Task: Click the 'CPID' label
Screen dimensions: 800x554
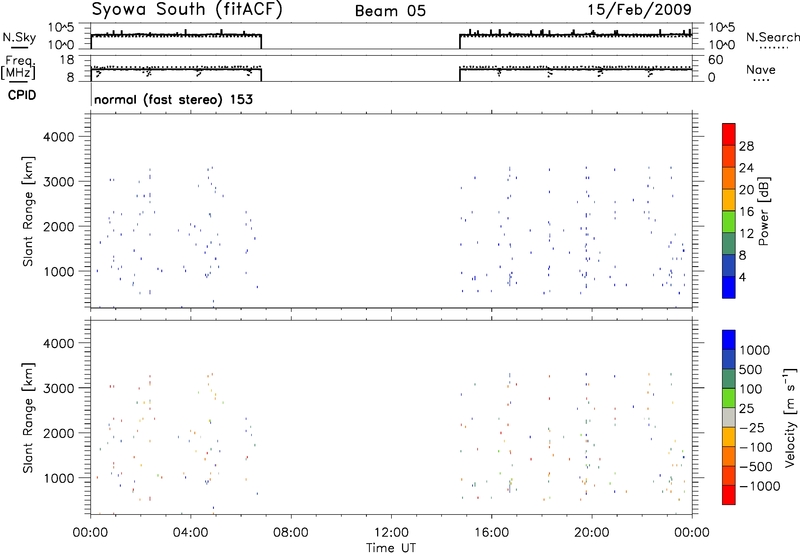Action: click(22, 95)
